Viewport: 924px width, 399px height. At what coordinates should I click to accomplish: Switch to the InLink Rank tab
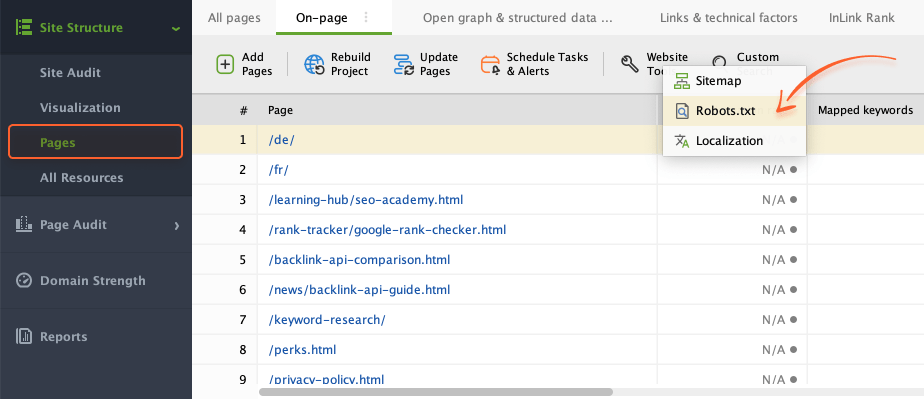coord(862,18)
